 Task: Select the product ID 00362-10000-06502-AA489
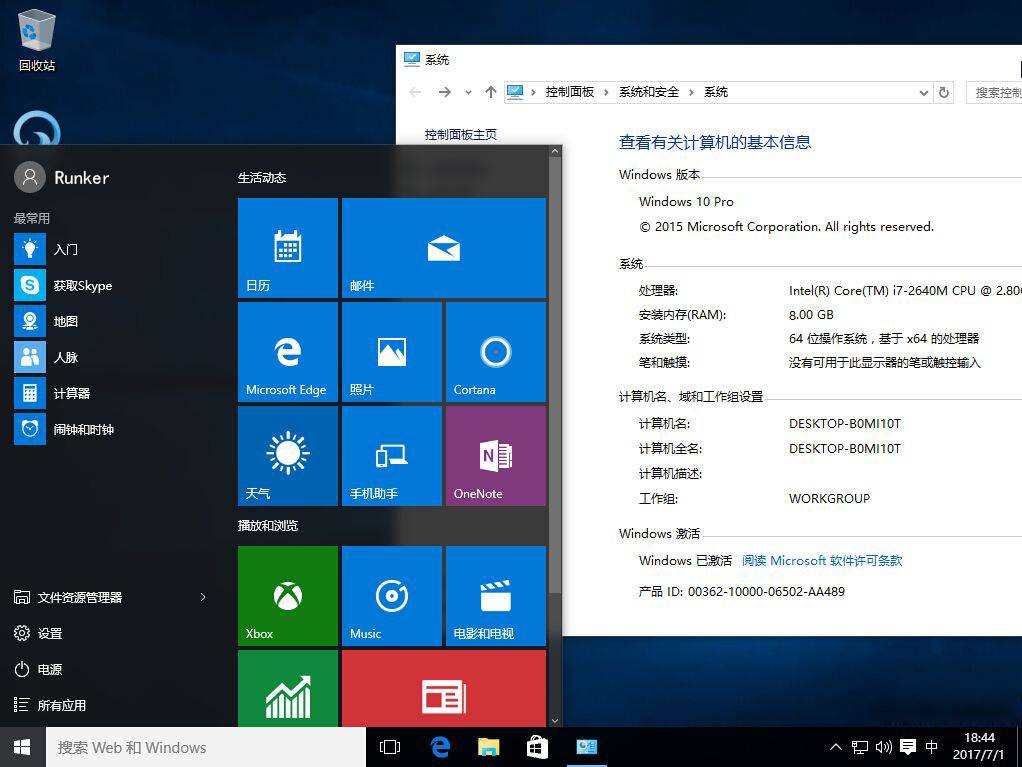(766, 592)
